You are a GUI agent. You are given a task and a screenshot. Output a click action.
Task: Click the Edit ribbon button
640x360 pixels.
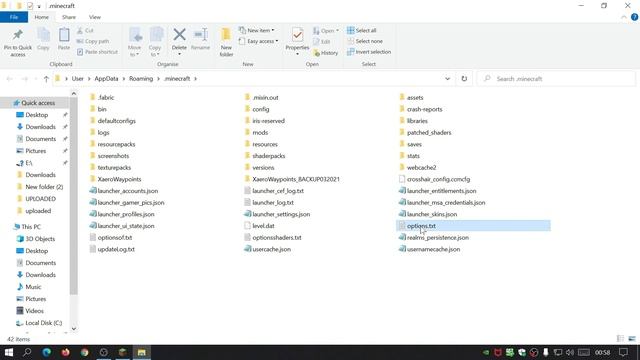pos(322,42)
